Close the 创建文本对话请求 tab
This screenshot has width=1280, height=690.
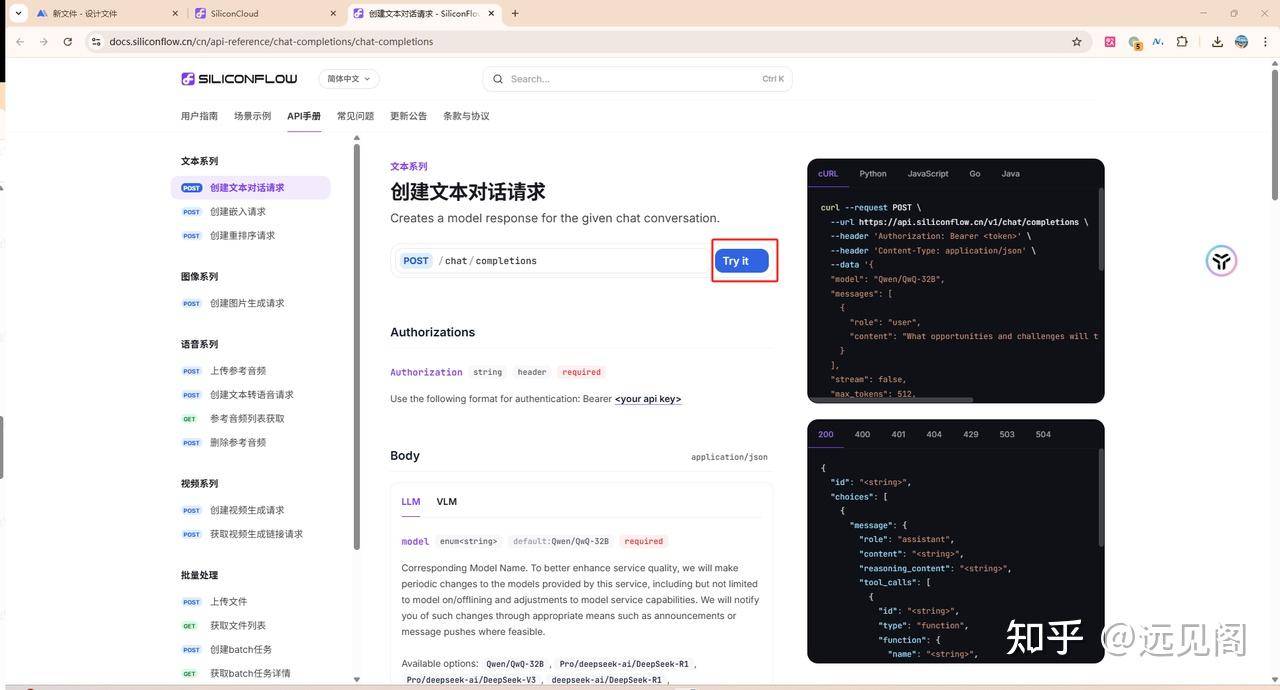pos(491,14)
